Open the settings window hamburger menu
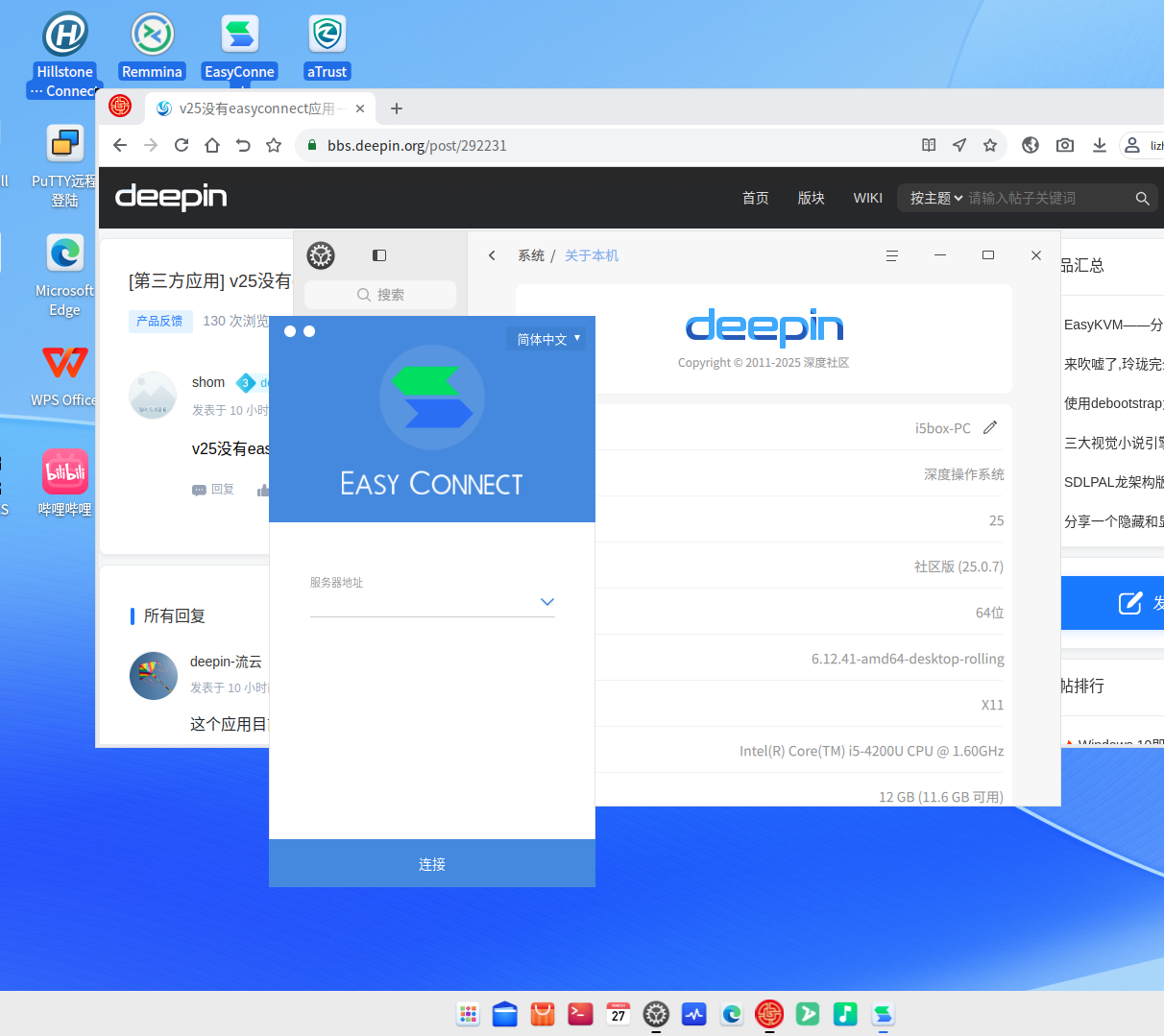The height and width of the screenshot is (1036, 1164). coord(892,255)
